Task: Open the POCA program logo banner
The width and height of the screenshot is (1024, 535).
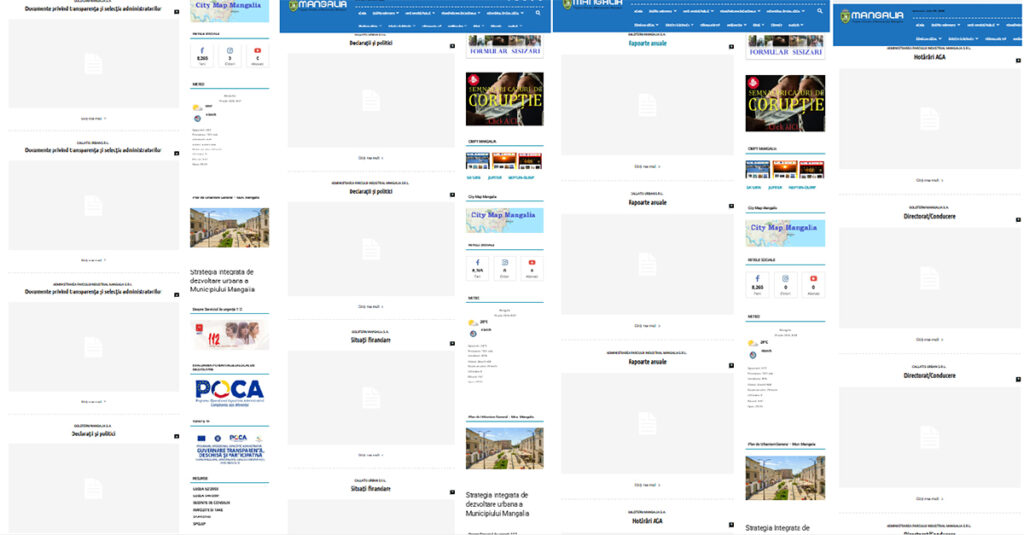Action: click(x=229, y=391)
